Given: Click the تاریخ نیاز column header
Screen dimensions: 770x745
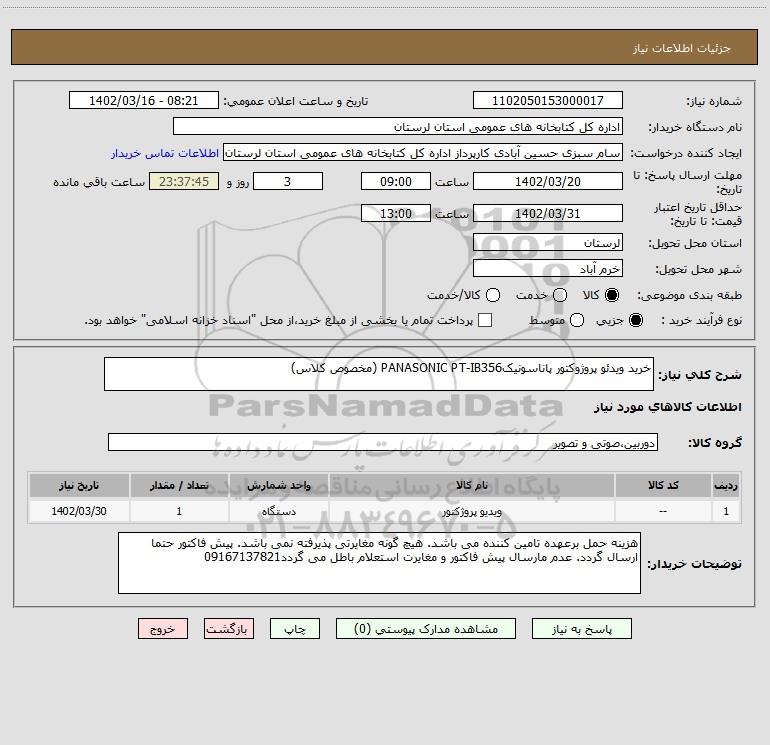Looking at the screenshot, I should pos(79,485).
